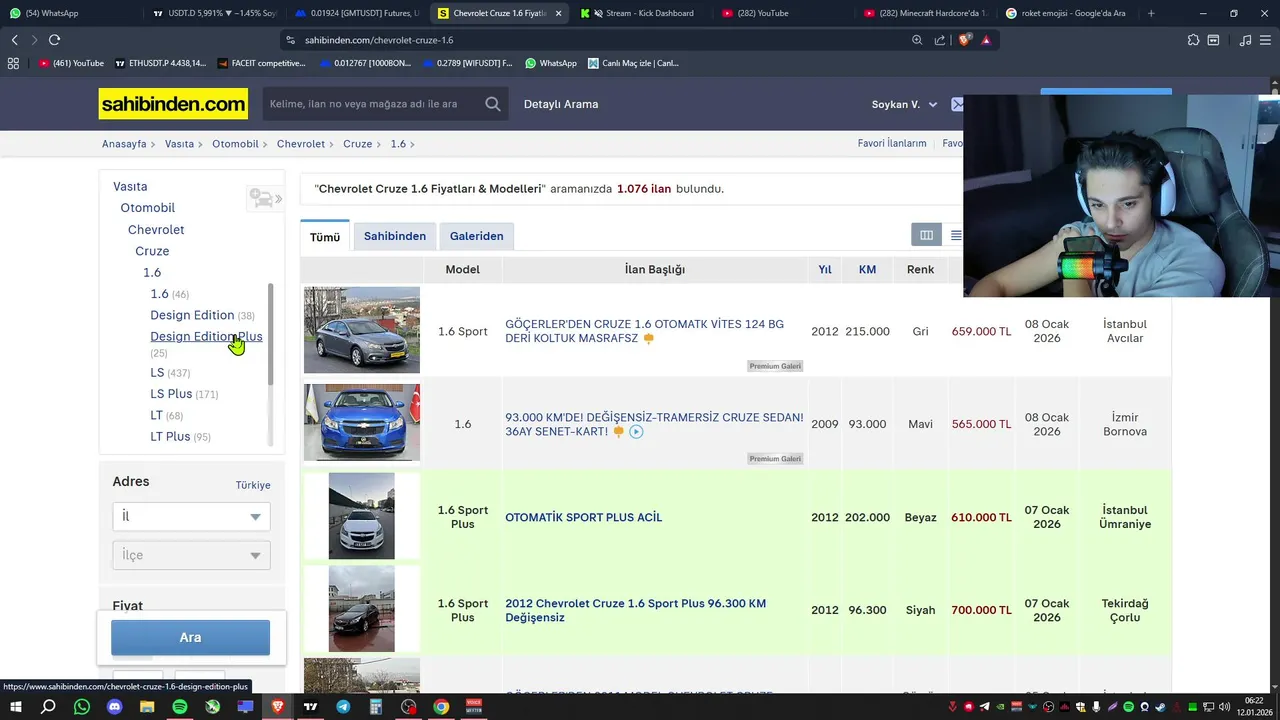Switch to the grid view icon above the listings

point(926,235)
